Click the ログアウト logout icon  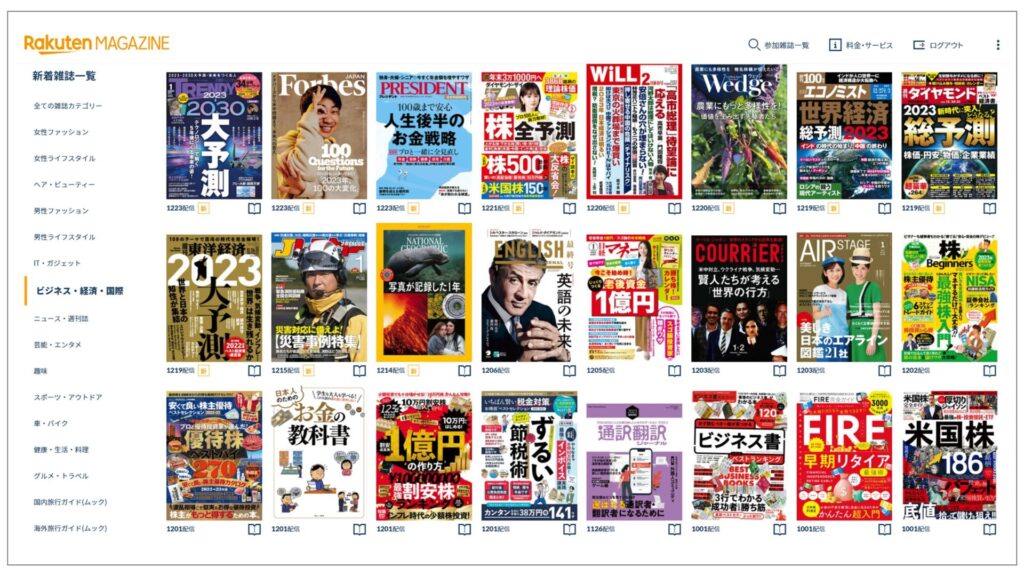(x=918, y=44)
